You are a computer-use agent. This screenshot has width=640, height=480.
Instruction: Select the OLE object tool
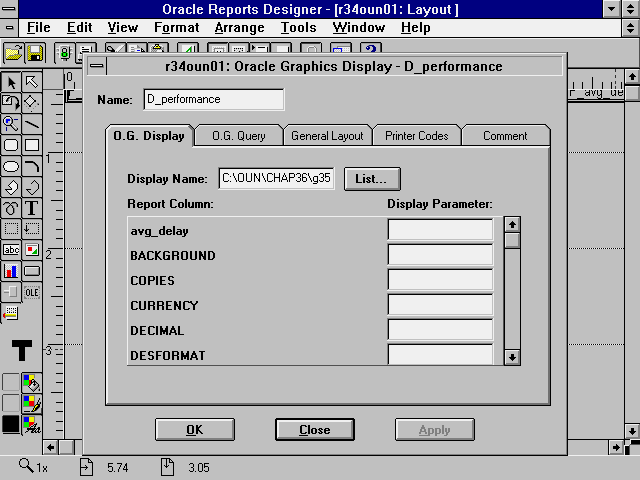tap(32, 292)
